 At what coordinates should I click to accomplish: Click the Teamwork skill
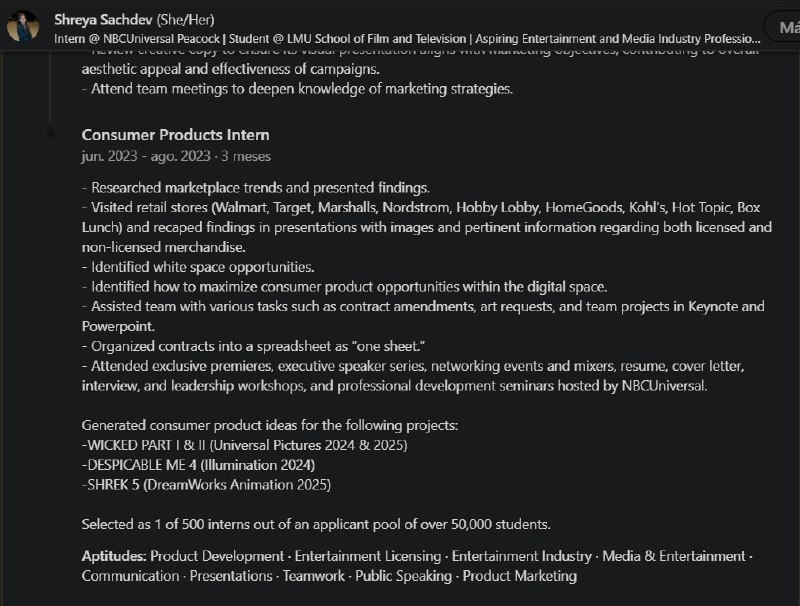[x=313, y=576]
